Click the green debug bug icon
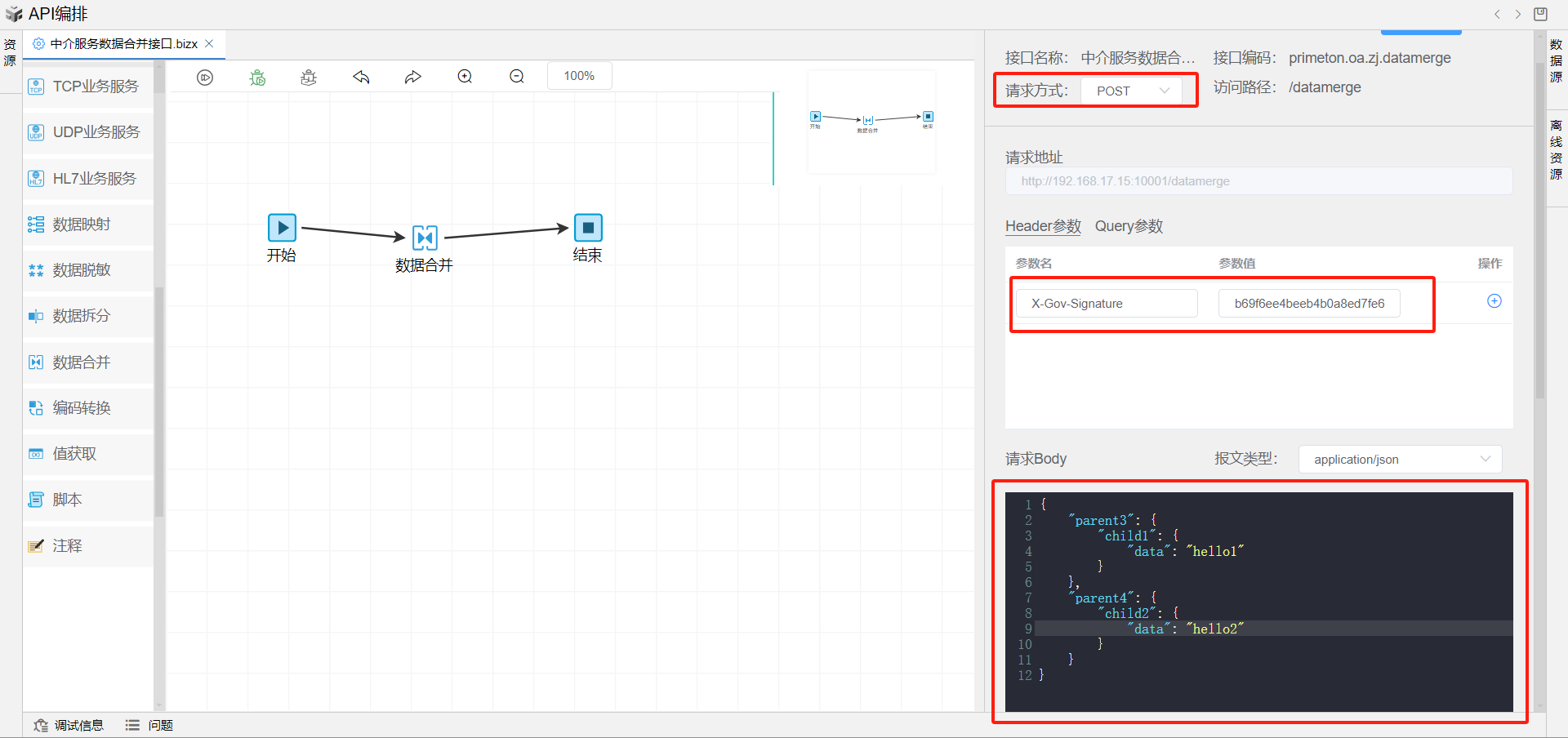The width and height of the screenshot is (1568, 738). pos(257,78)
